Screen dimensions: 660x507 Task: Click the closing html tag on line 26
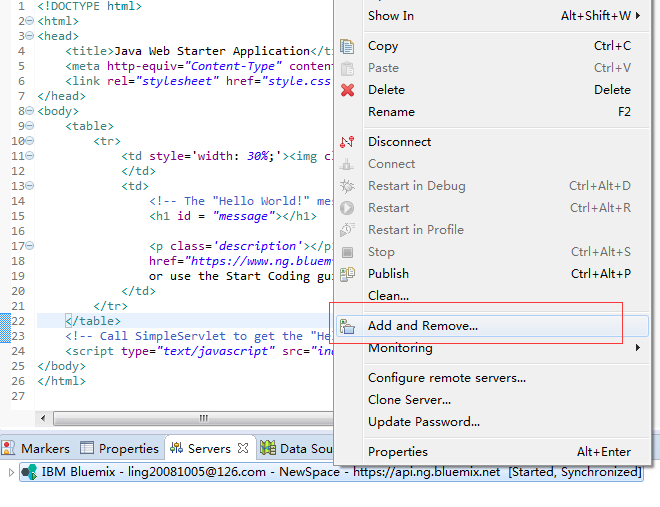(x=61, y=381)
